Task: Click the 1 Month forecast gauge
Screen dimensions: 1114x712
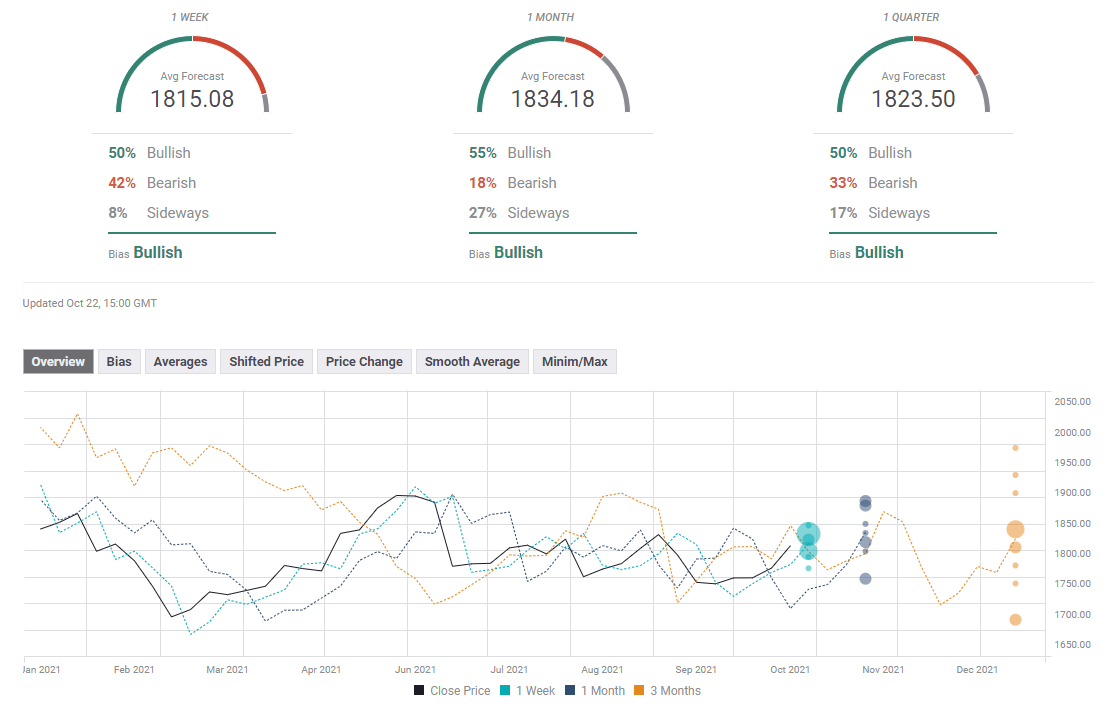Action: [x=552, y=75]
